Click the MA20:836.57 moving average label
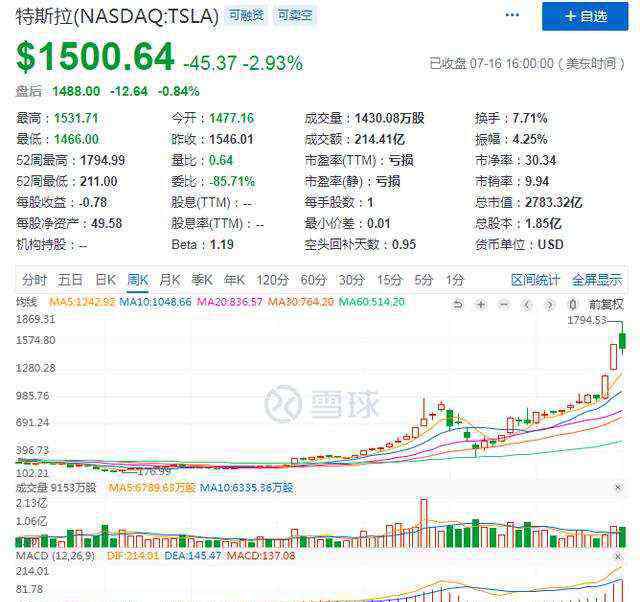This screenshot has width=640, height=602. [230, 302]
